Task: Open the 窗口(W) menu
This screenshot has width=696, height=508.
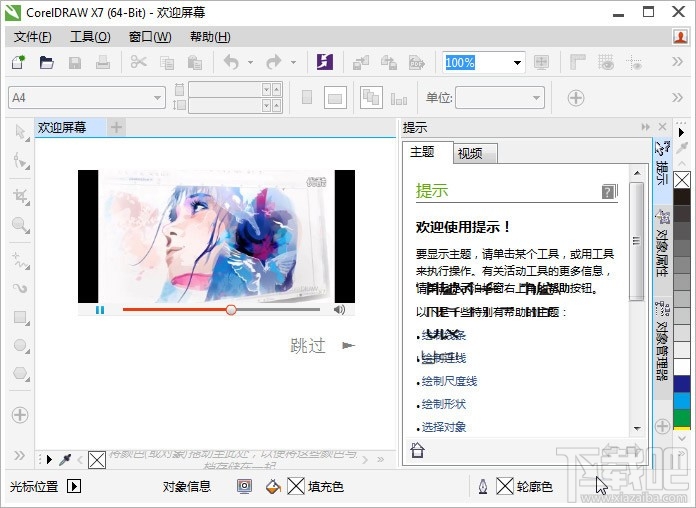Action: tap(150, 37)
